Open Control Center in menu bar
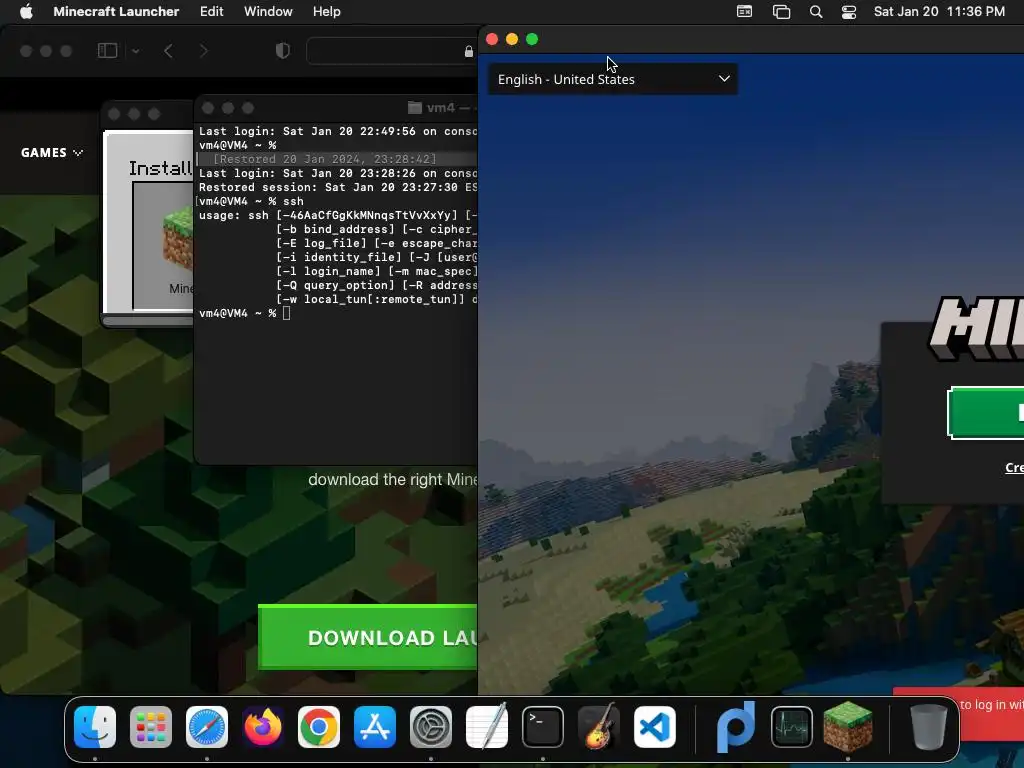 click(x=849, y=12)
